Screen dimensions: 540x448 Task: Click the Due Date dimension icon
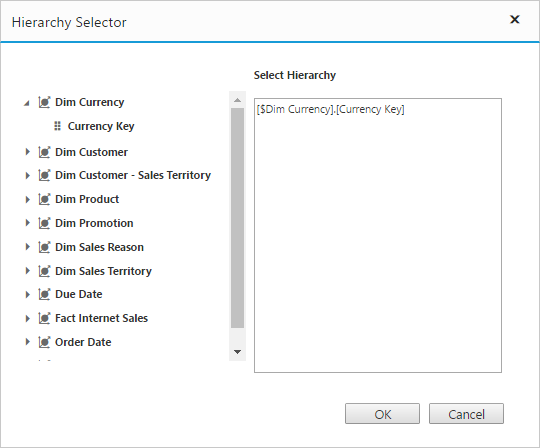pyautogui.click(x=44, y=294)
